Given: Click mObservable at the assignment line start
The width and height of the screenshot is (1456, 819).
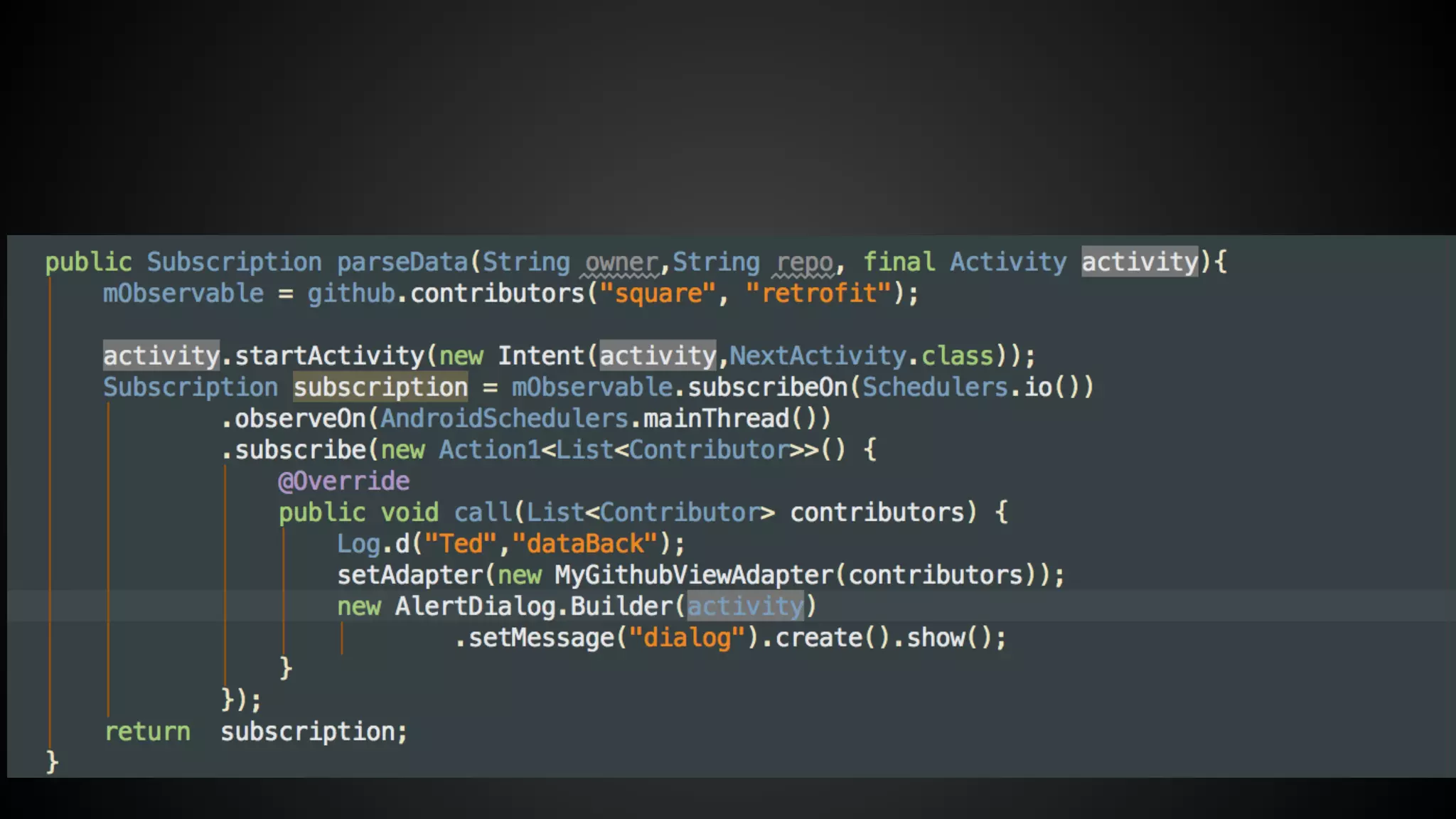Looking at the screenshot, I should [x=183, y=294].
